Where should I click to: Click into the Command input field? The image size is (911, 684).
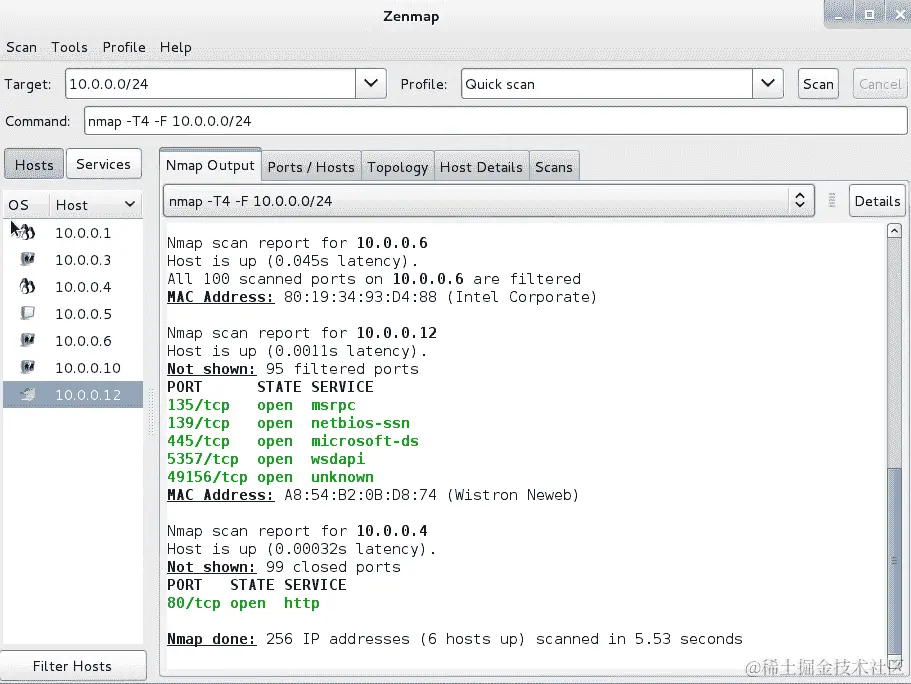pos(496,121)
